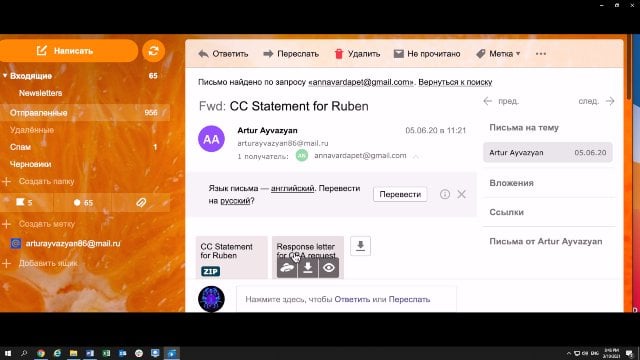Save Response letter attachment to cloud
The width and height of the screenshot is (640, 360).
click(287, 268)
